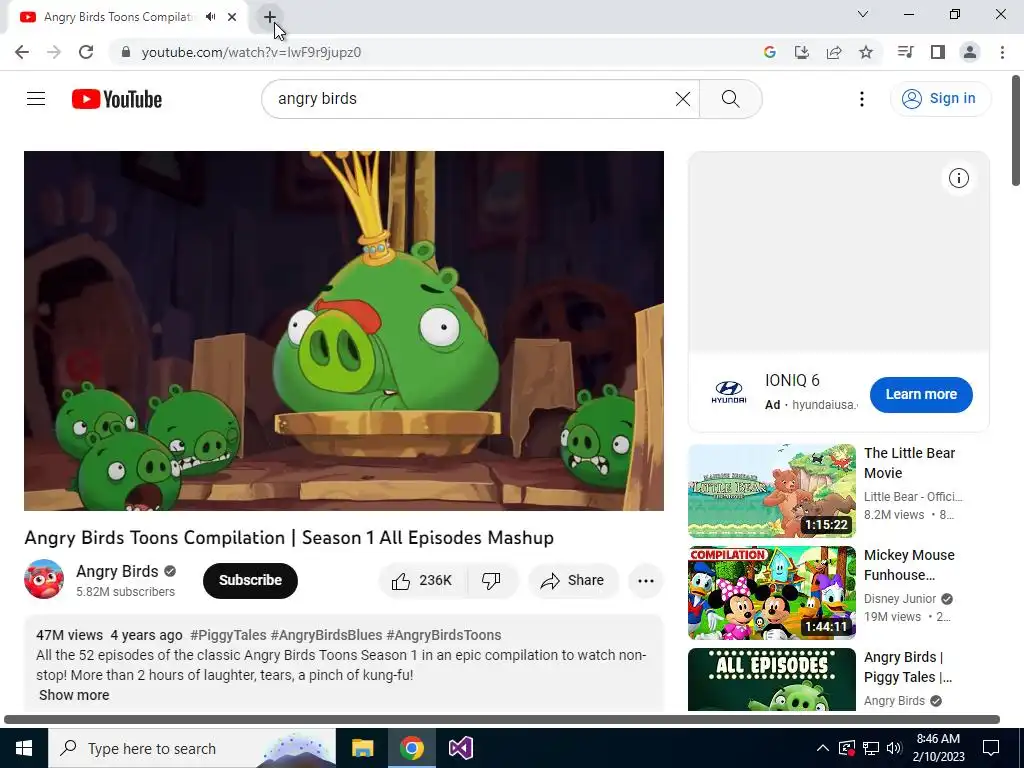
Task: Open the volume control in system tray
Action: [894, 748]
